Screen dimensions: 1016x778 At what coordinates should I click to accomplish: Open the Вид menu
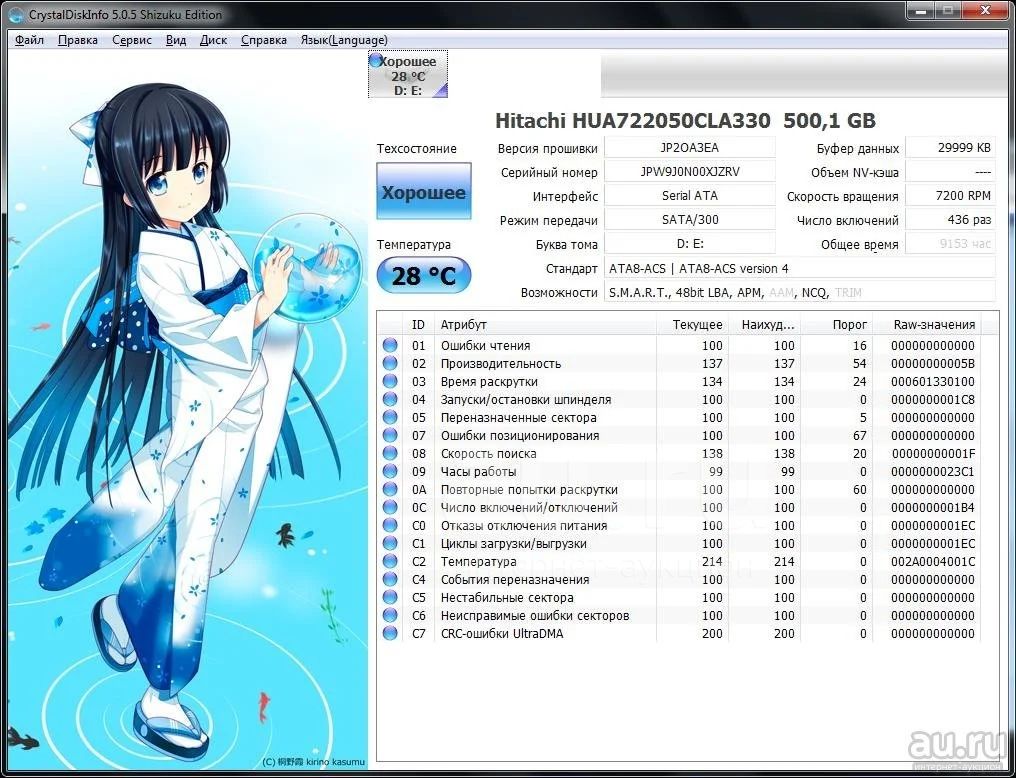click(x=176, y=40)
